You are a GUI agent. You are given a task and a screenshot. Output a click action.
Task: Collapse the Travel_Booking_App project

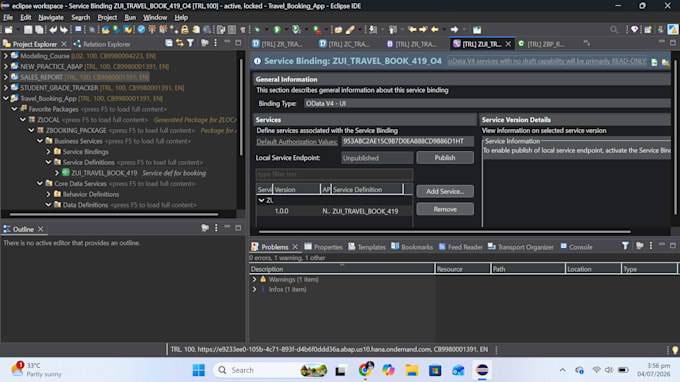click(x=6, y=98)
